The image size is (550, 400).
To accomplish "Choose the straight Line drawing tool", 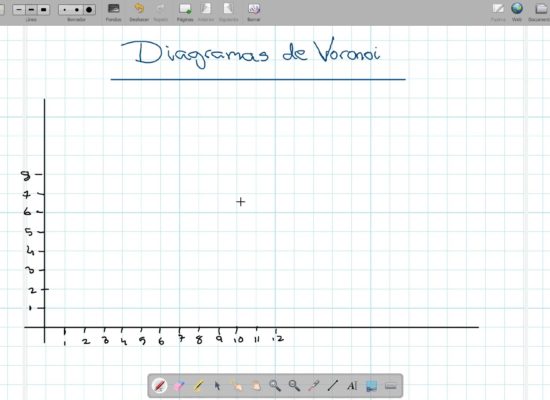I will 333,386.
